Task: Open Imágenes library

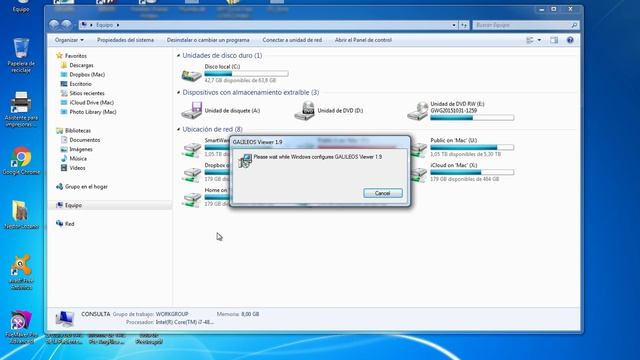Action: point(81,149)
